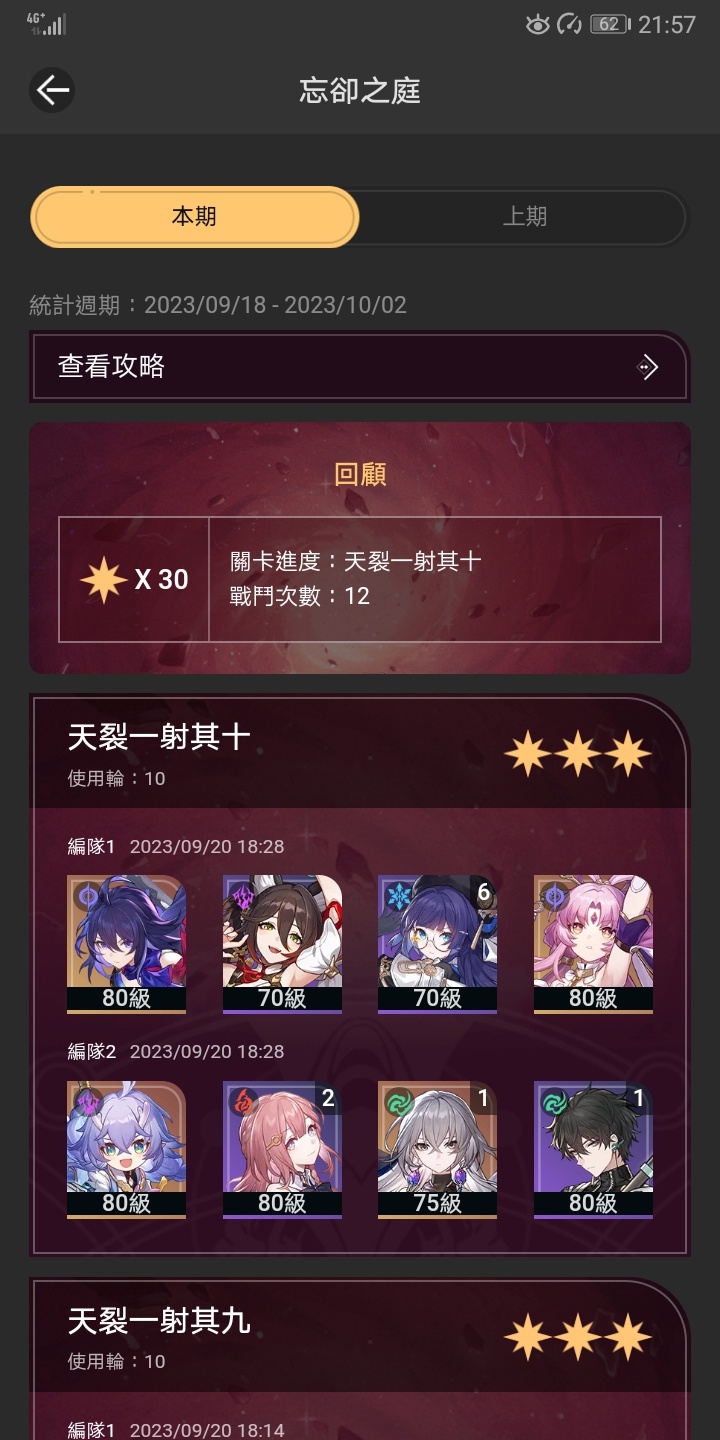Tap the fire character with eidolon 2
The width and height of the screenshot is (720, 1440).
[282, 1150]
